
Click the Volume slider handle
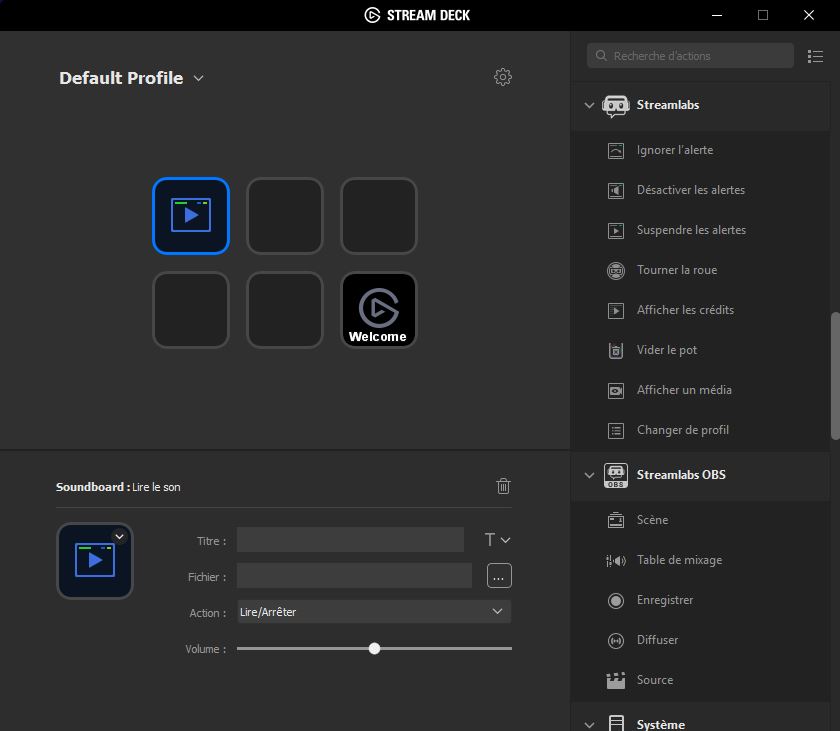[374, 649]
